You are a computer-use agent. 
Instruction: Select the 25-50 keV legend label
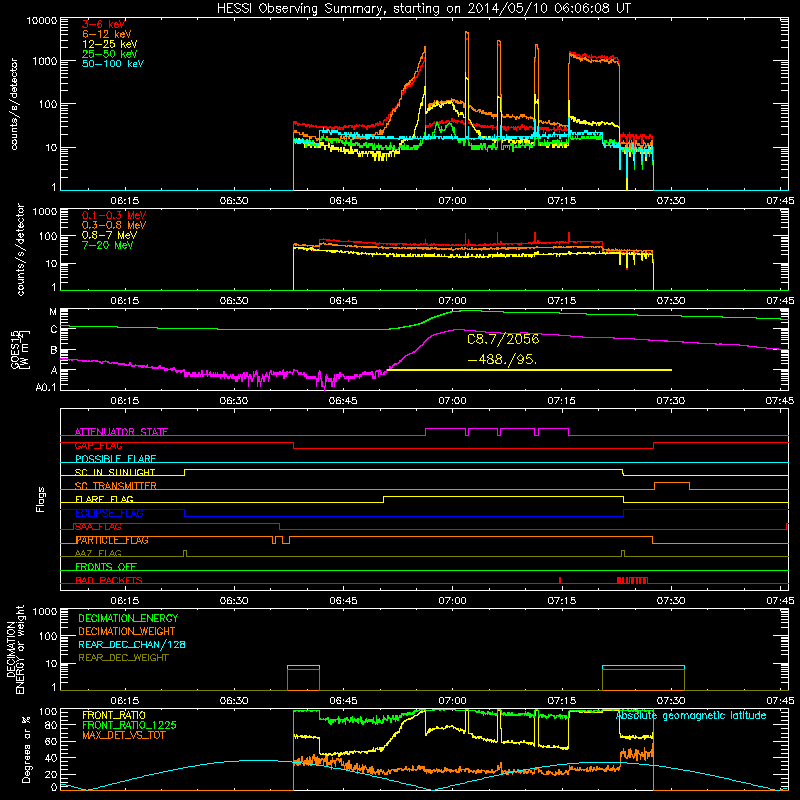tap(109, 54)
